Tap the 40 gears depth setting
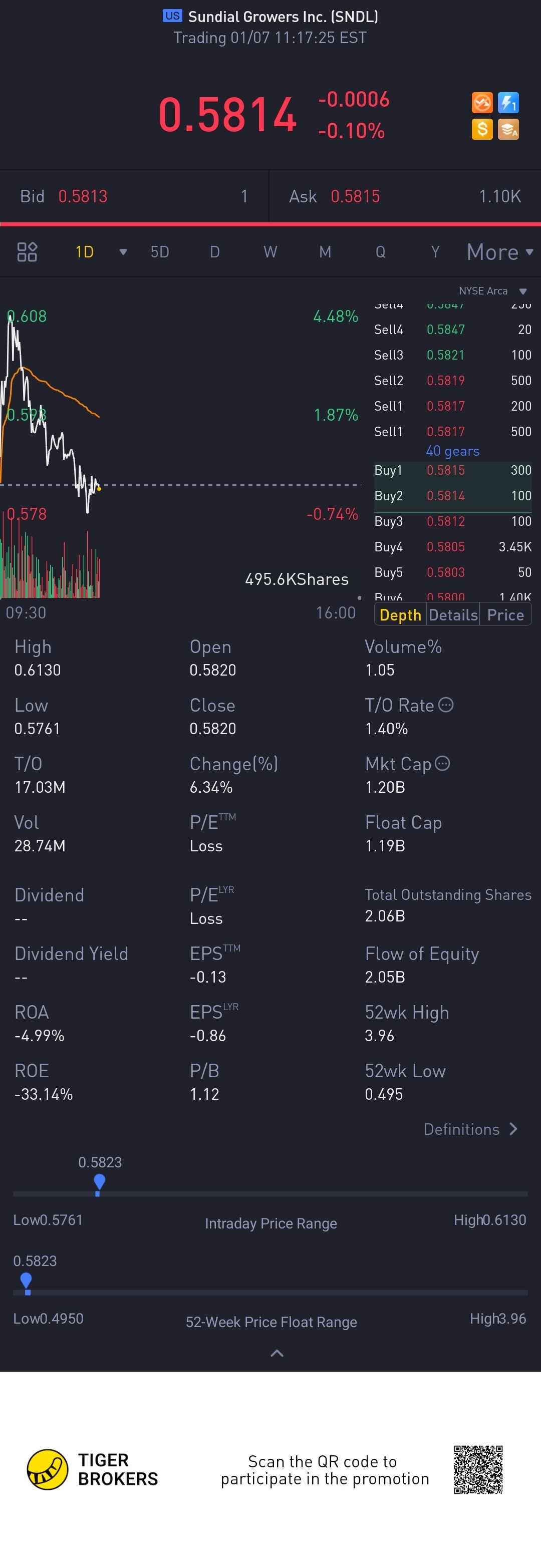The width and height of the screenshot is (541, 1568). pos(452,451)
